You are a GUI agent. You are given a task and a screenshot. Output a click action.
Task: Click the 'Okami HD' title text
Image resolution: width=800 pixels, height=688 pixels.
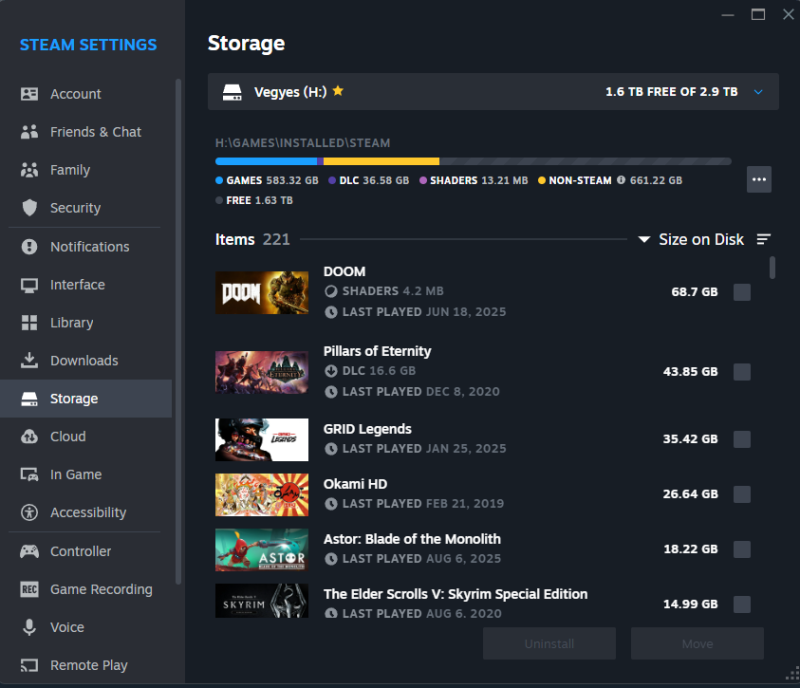pyautogui.click(x=355, y=484)
